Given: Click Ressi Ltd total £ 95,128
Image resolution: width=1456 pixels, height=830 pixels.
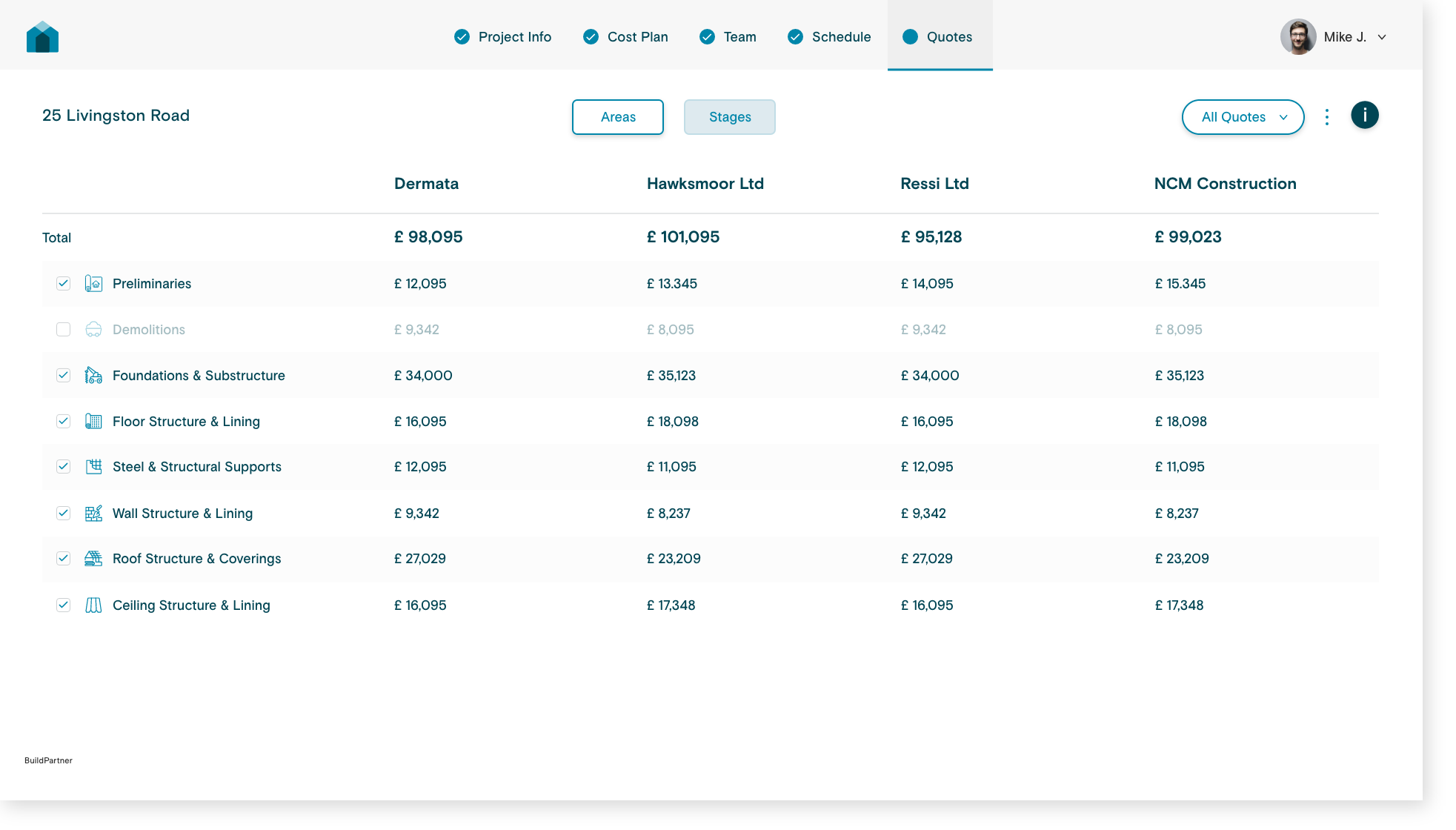Looking at the screenshot, I should click(x=931, y=237).
